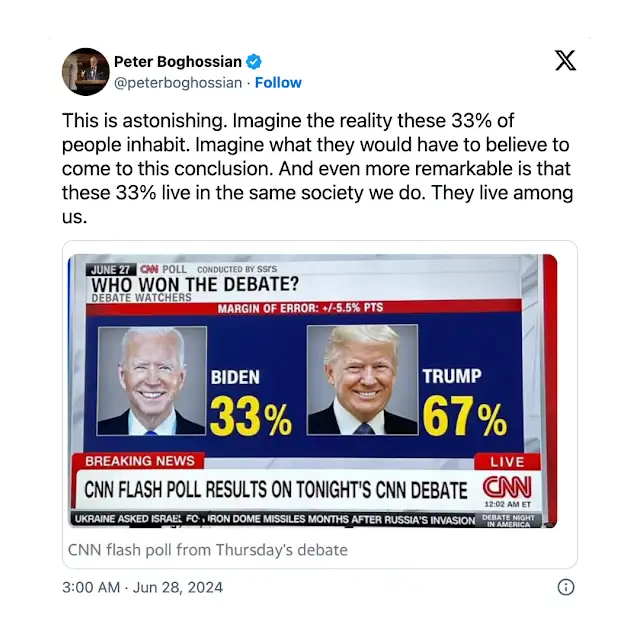Click the blue verified checkmark badge

255,62
